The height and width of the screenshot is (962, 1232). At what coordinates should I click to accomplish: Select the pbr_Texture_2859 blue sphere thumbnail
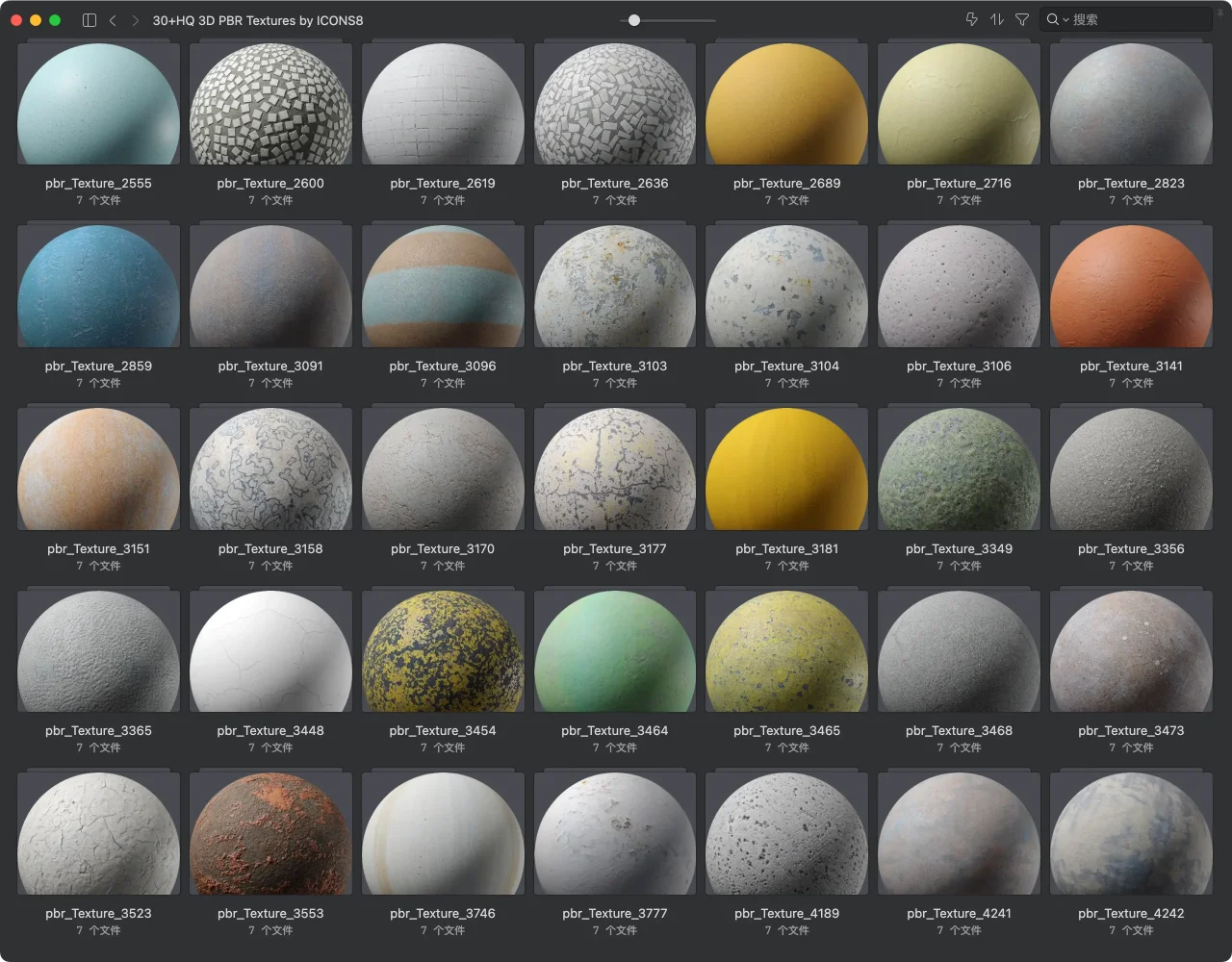click(98, 287)
